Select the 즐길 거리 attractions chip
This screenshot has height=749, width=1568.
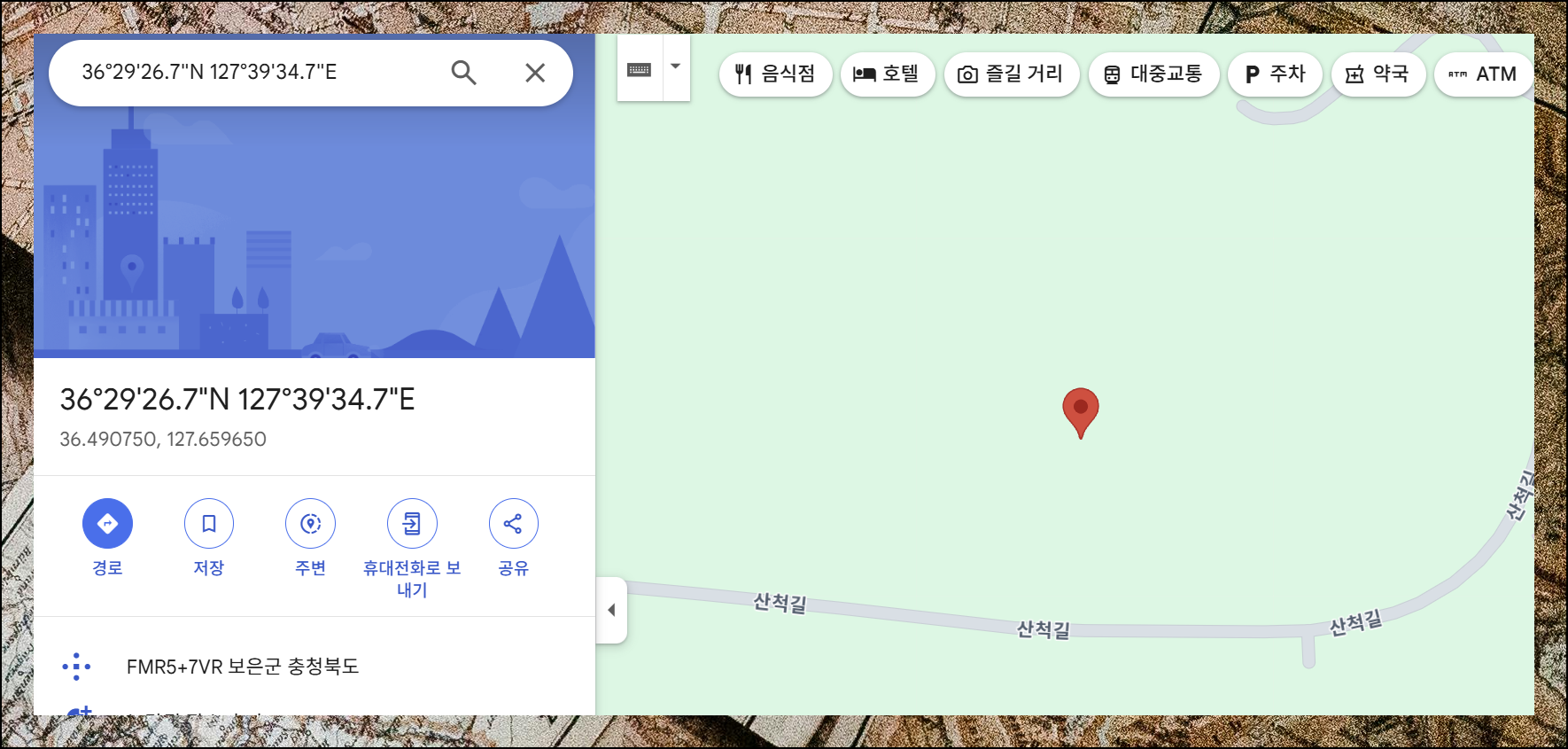tap(1011, 74)
